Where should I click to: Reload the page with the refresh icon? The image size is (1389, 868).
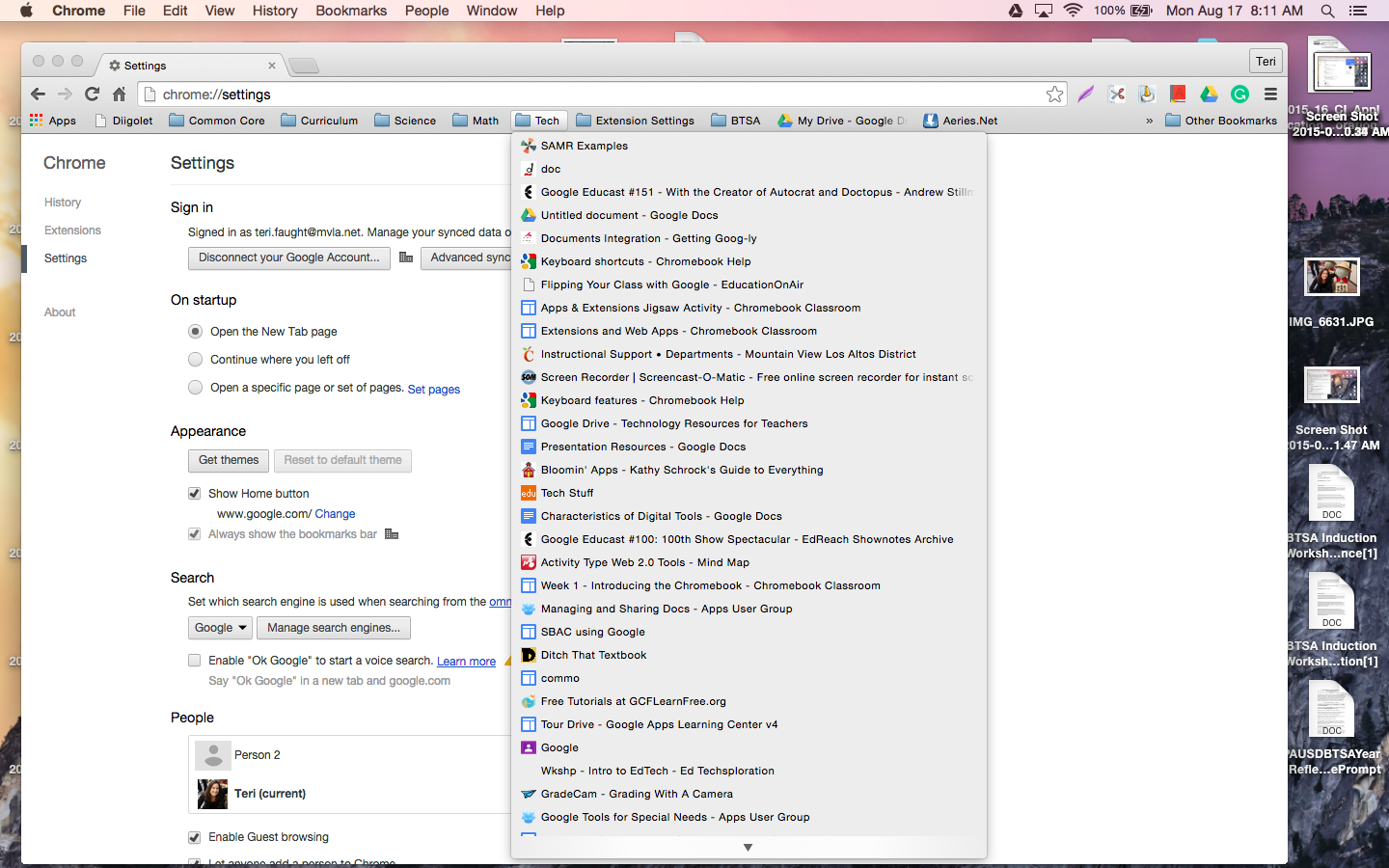tap(92, 94)
